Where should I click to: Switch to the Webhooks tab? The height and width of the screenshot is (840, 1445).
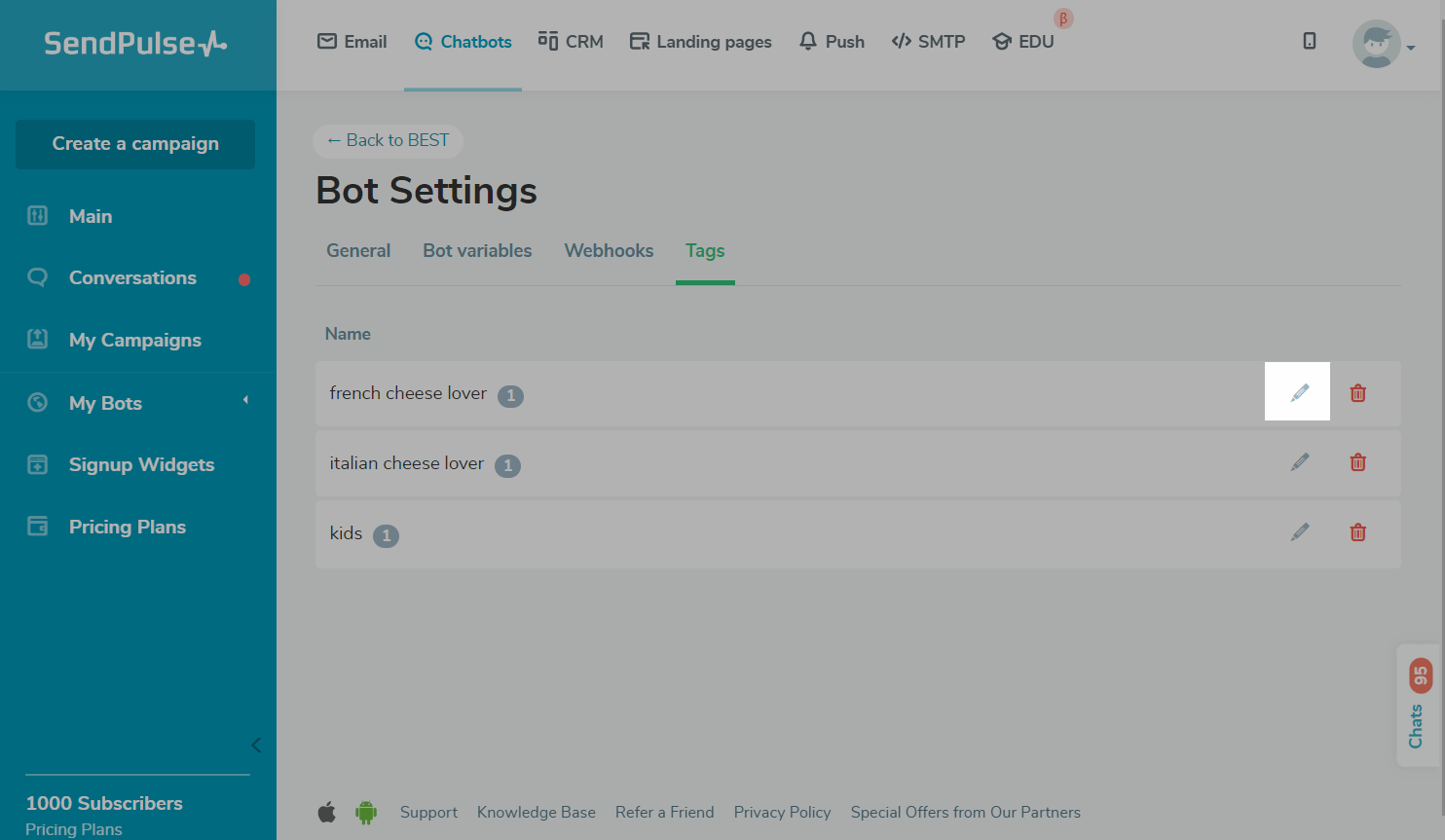pos(608,250)
